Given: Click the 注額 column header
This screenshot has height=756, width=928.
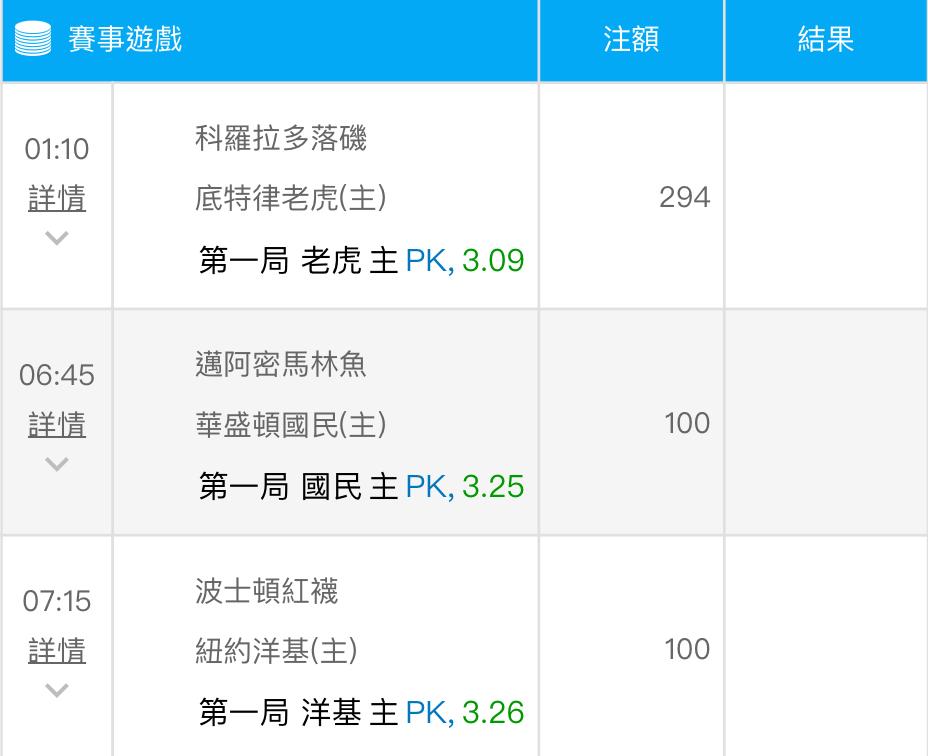Looking at the screenshot, I should click(x=631, y=40).
